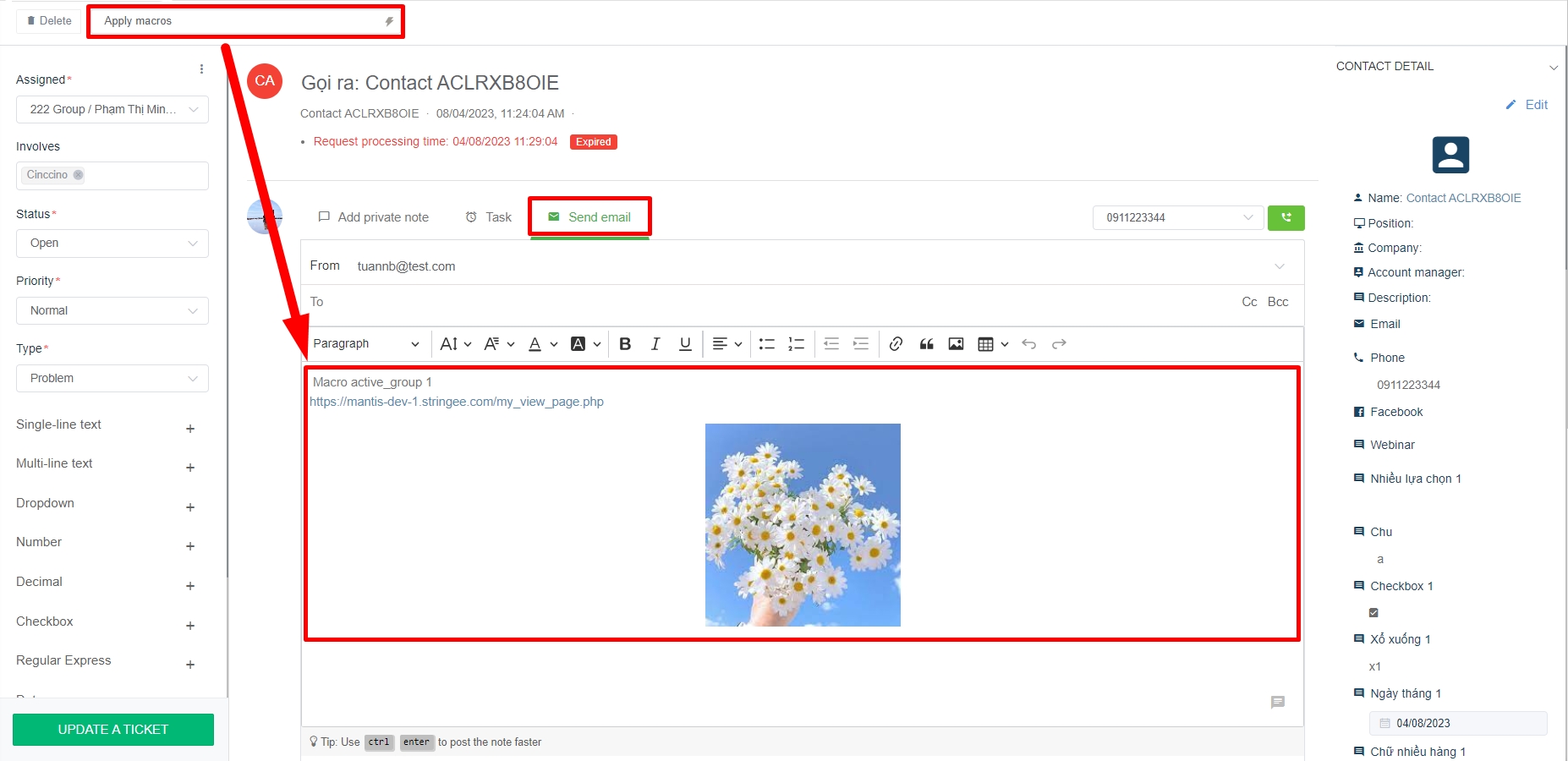
Task: Click the To recipient field
Action: (761, 302)
